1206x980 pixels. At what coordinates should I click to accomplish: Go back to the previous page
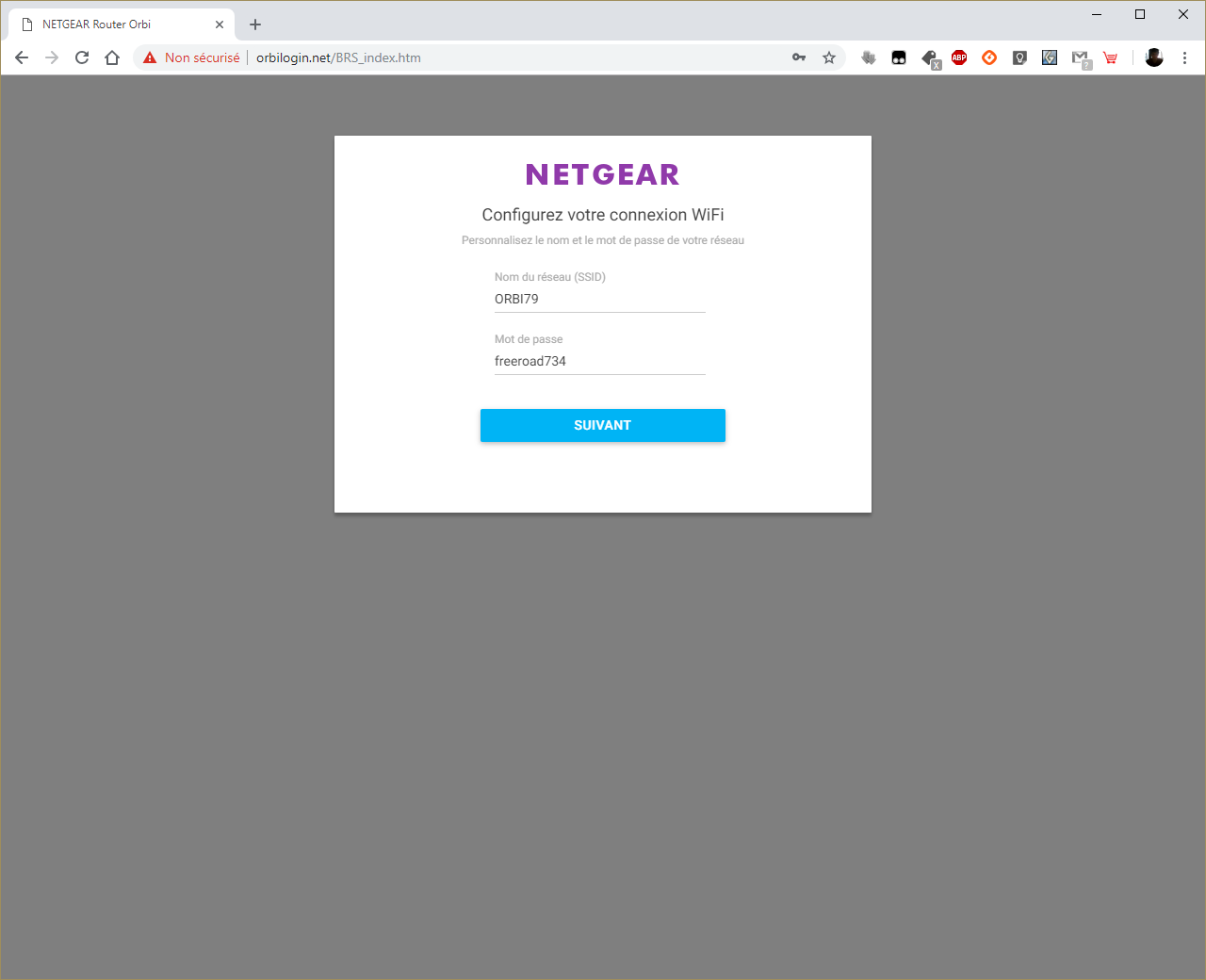[x=22, y=57]
